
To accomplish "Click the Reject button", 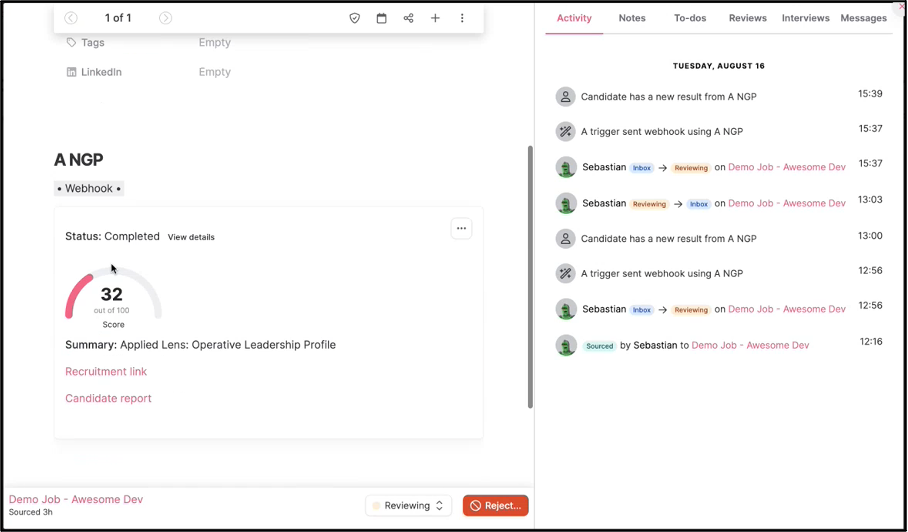I will (495, 506).
